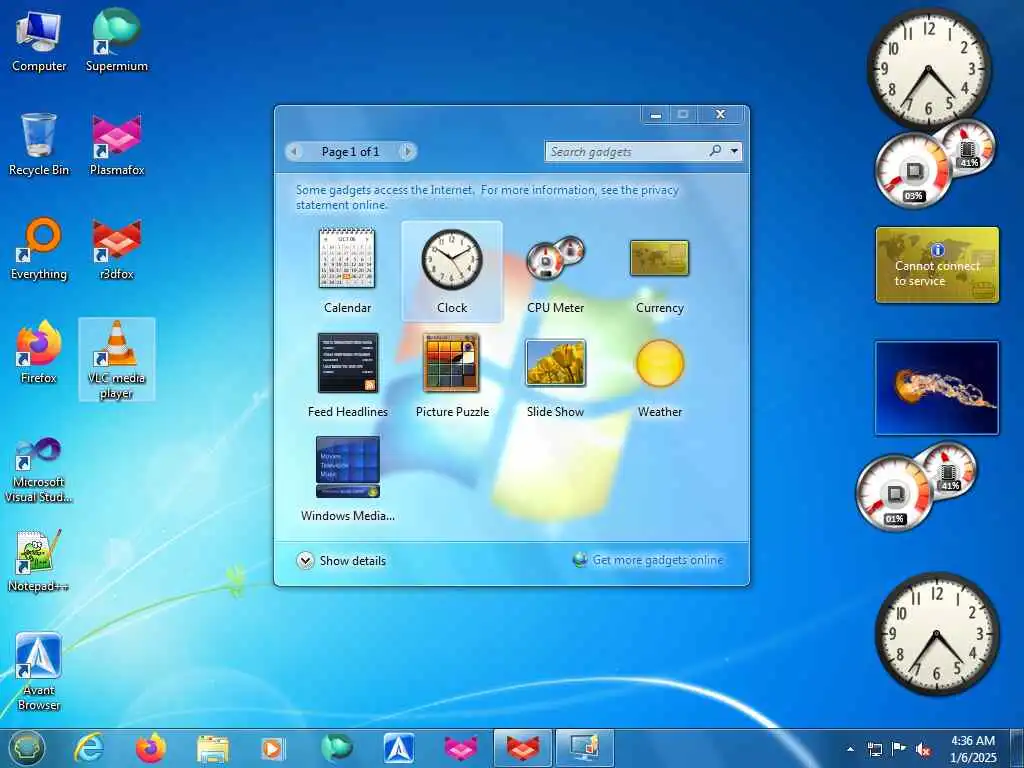Select the Windows Media Center gadget
The width and height of the screenshot is (1024, 768).
coord(347,479)
